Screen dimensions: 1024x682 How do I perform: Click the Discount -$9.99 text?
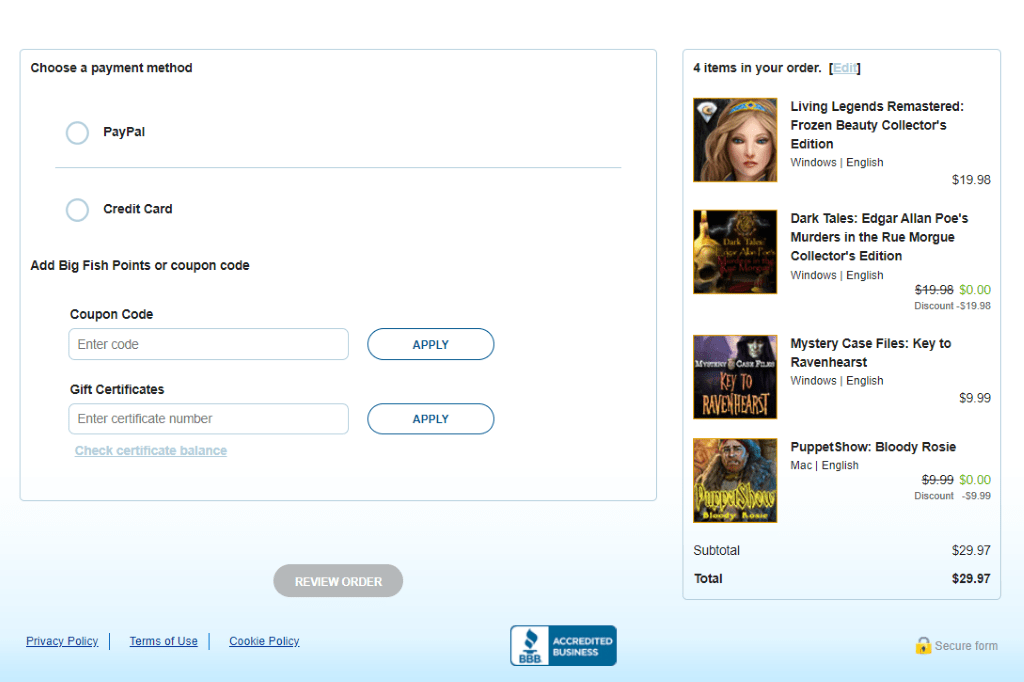(952, 496)
